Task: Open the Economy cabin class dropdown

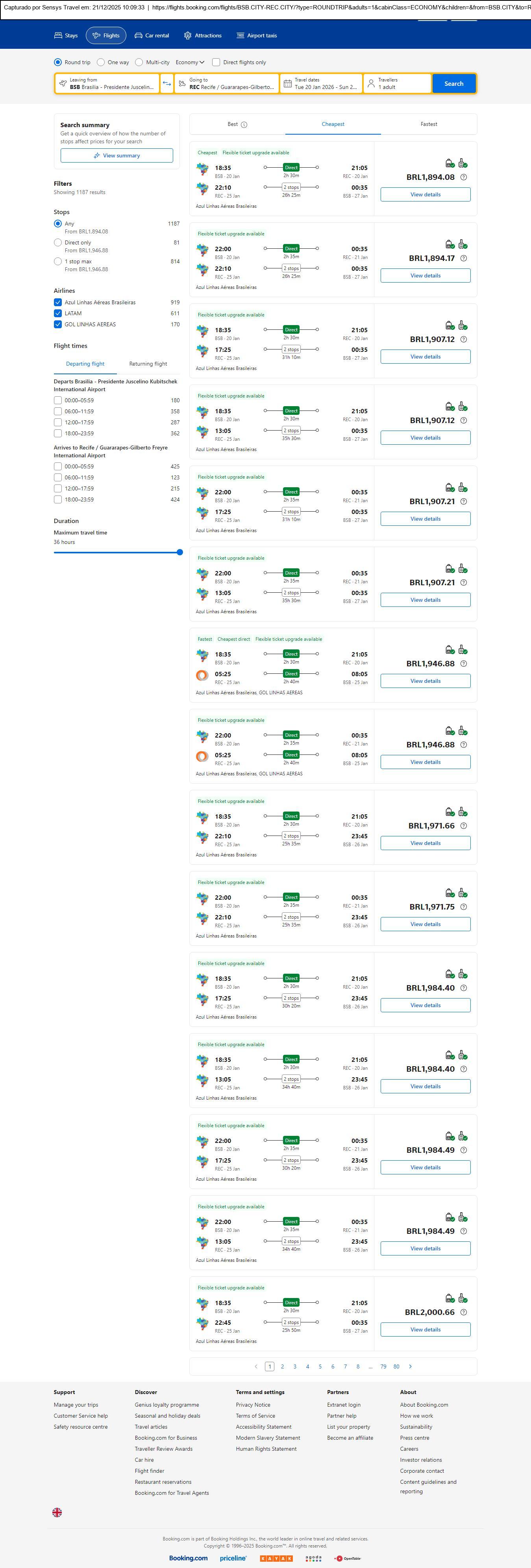Action: pos(189,62)
